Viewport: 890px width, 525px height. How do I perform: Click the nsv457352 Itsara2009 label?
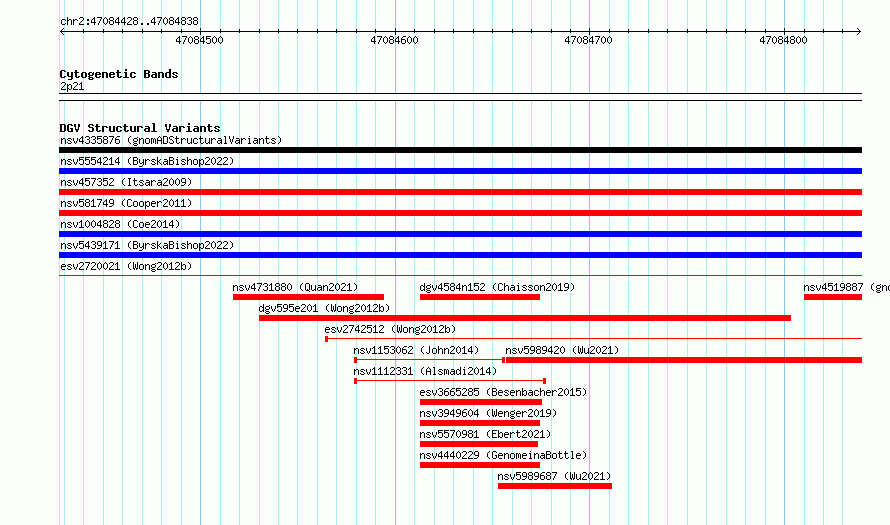pos(126,182)
